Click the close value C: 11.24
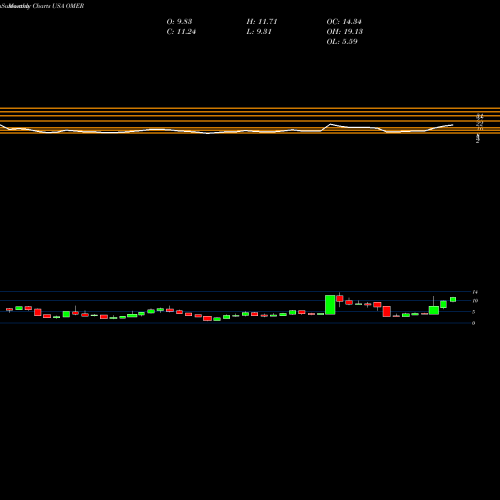 181,32
